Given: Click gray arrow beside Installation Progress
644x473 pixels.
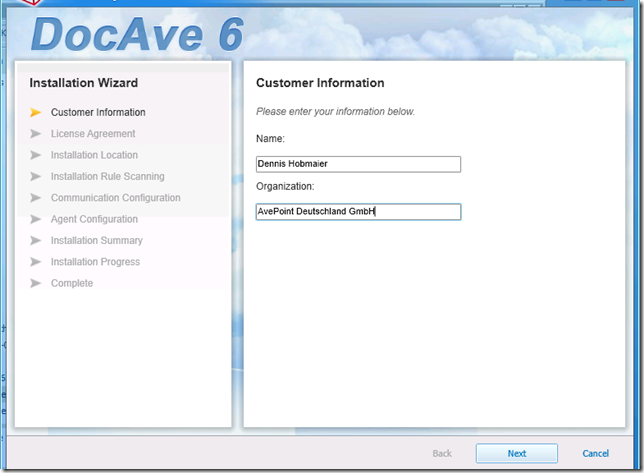Looking at the screenshot, I should pyautogui.click(x=36, y=262).
